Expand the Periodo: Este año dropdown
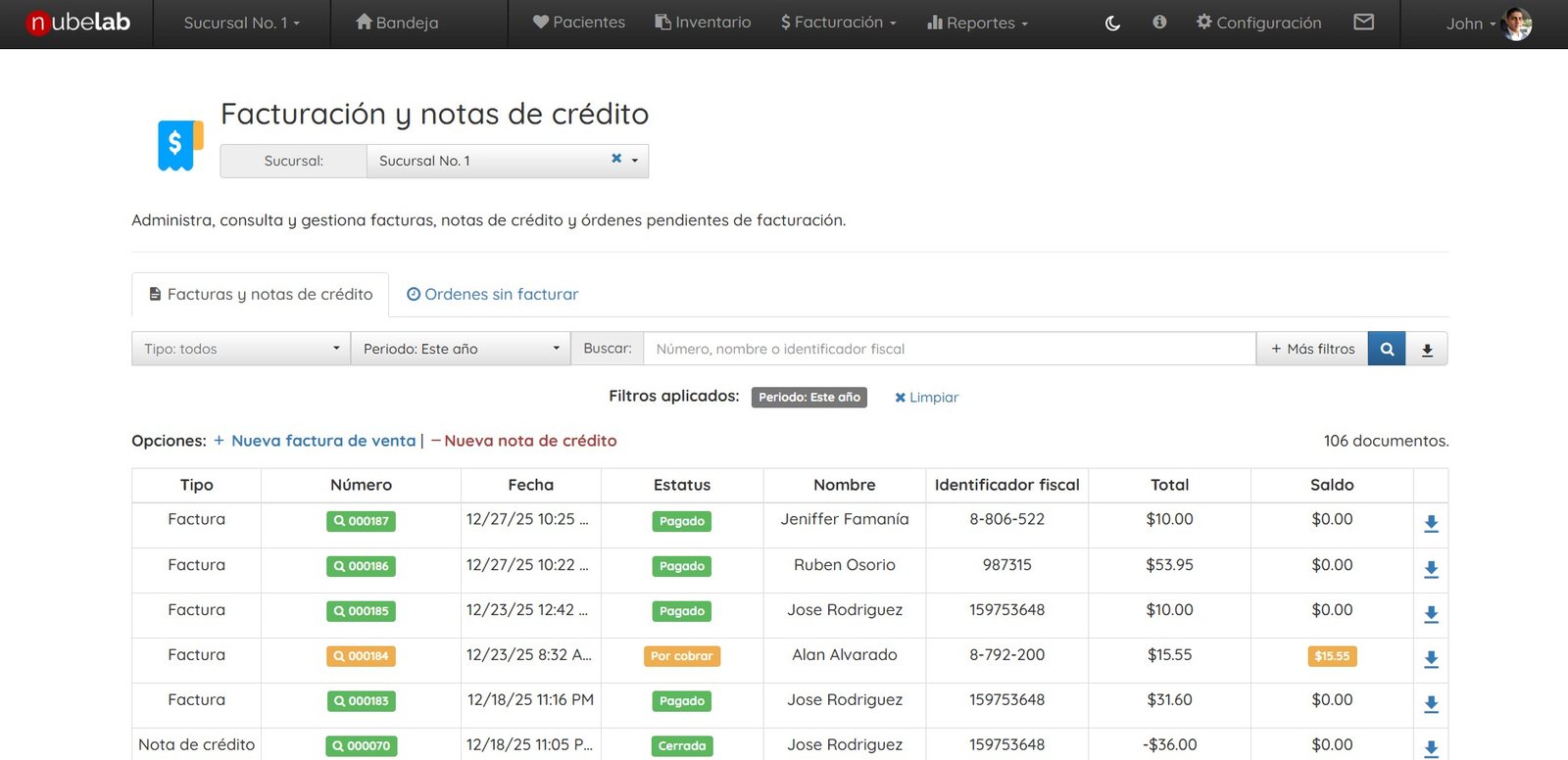Viewport: 1568px width, 760px height. point(460,349)
